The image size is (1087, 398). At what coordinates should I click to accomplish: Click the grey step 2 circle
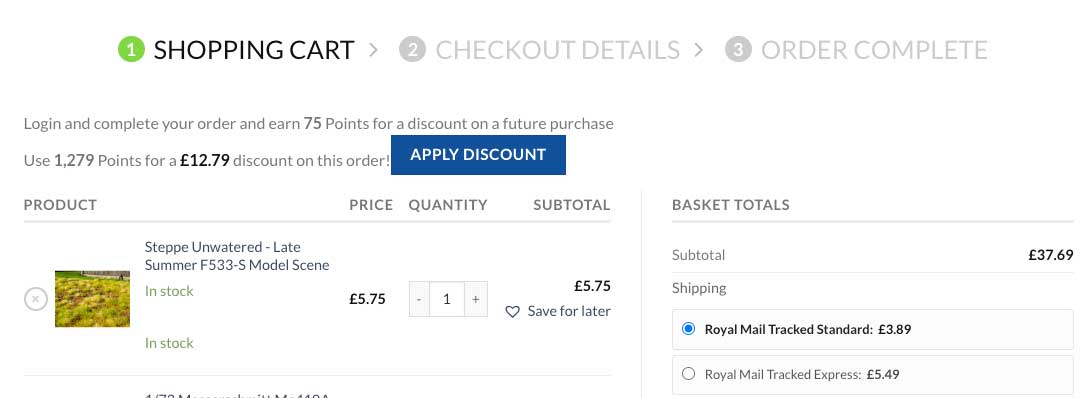pos(412,50)
